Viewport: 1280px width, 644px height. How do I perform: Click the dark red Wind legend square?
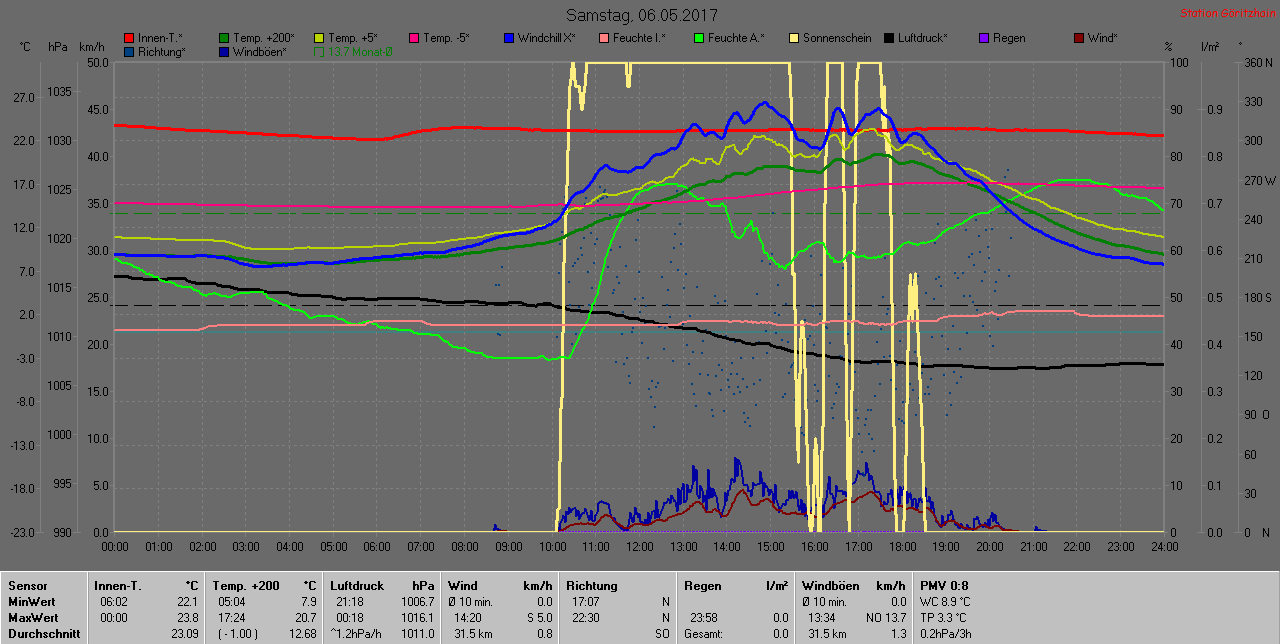coord(1079,38)
